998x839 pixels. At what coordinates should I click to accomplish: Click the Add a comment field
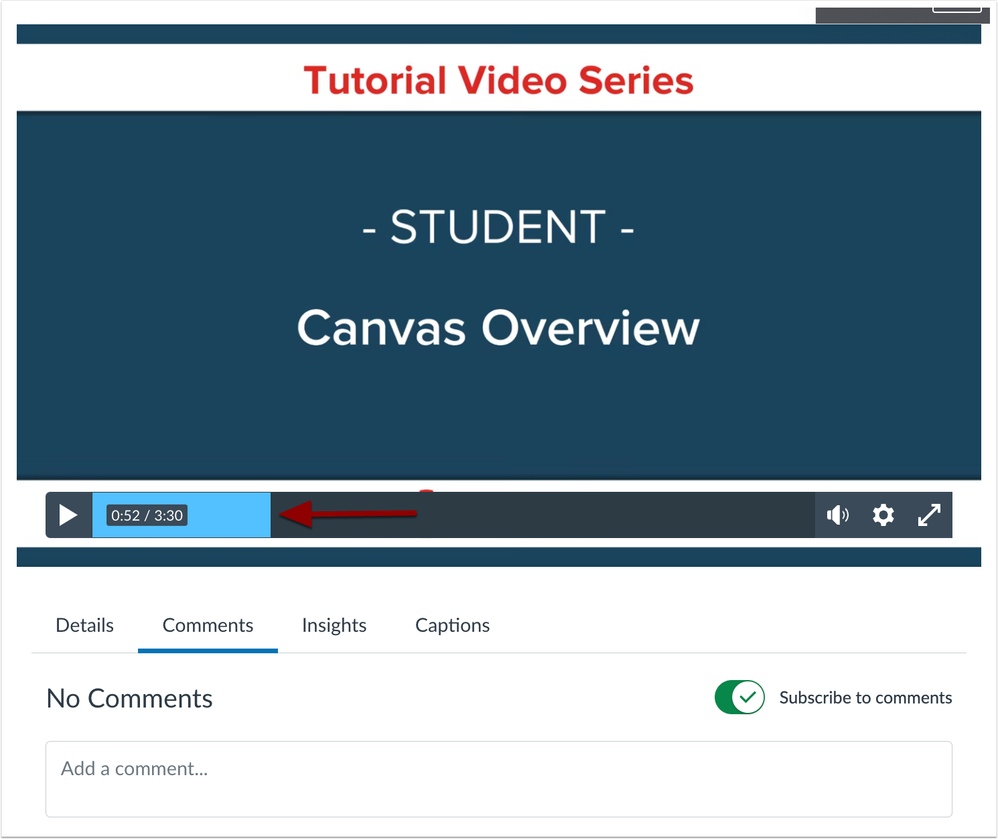[x=499, y=779]
